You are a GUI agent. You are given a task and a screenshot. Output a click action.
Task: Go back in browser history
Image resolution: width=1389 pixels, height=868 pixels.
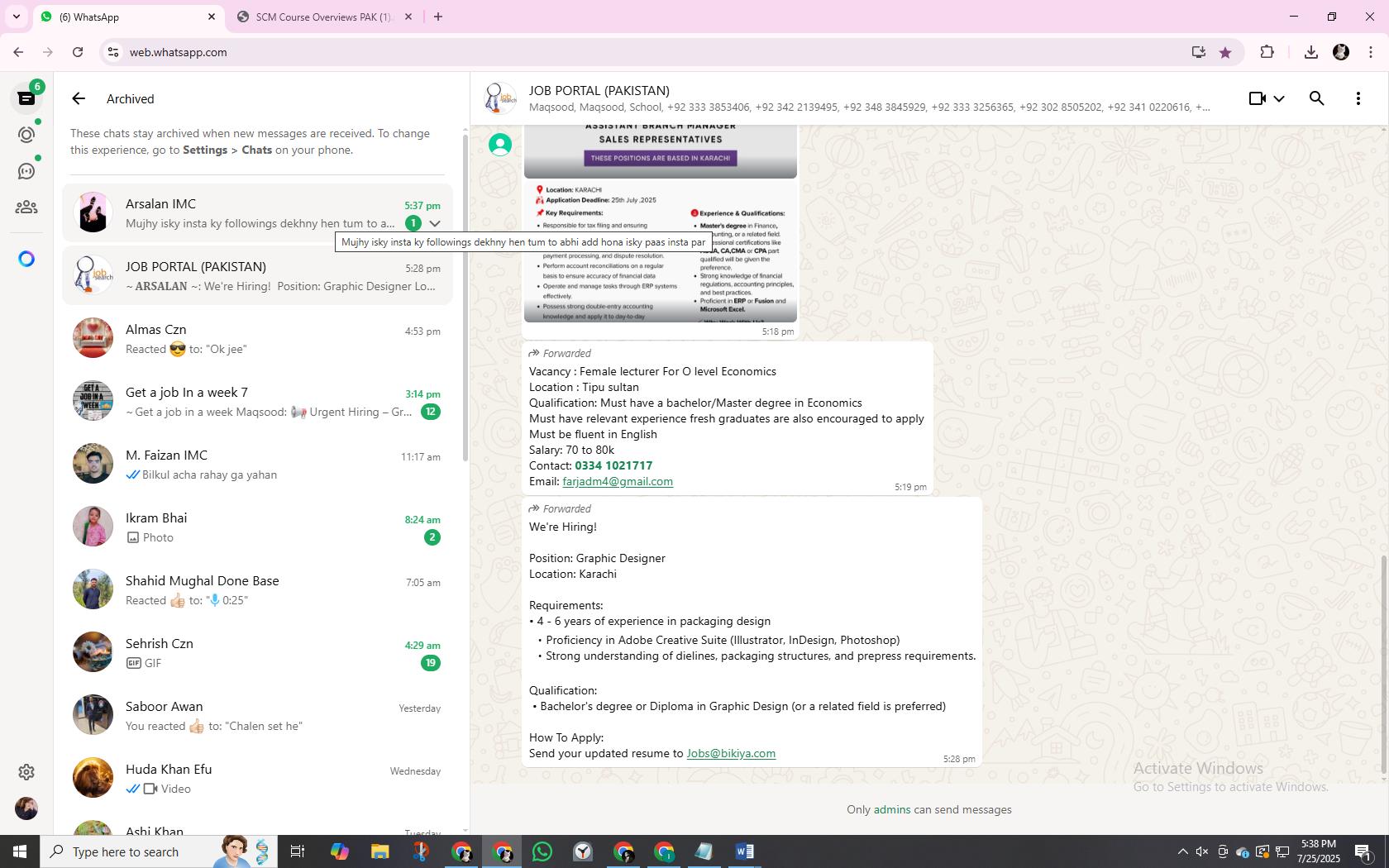[x=18, y=52]
